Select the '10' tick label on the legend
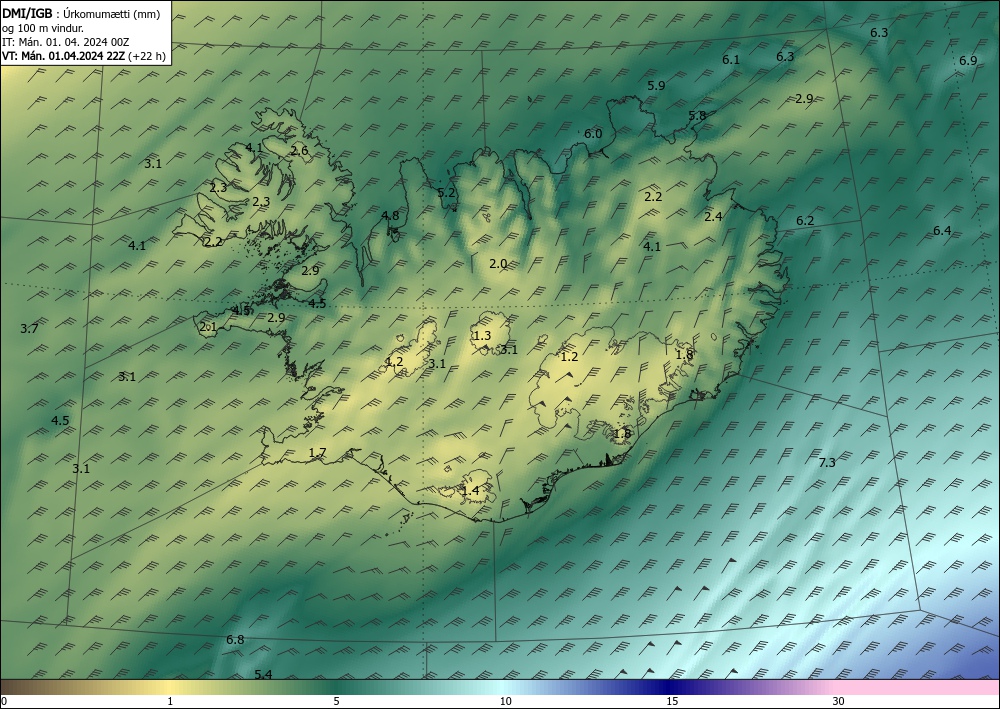Image resolution: width=1000 pixels, height=709 pixels. point(505,701)
